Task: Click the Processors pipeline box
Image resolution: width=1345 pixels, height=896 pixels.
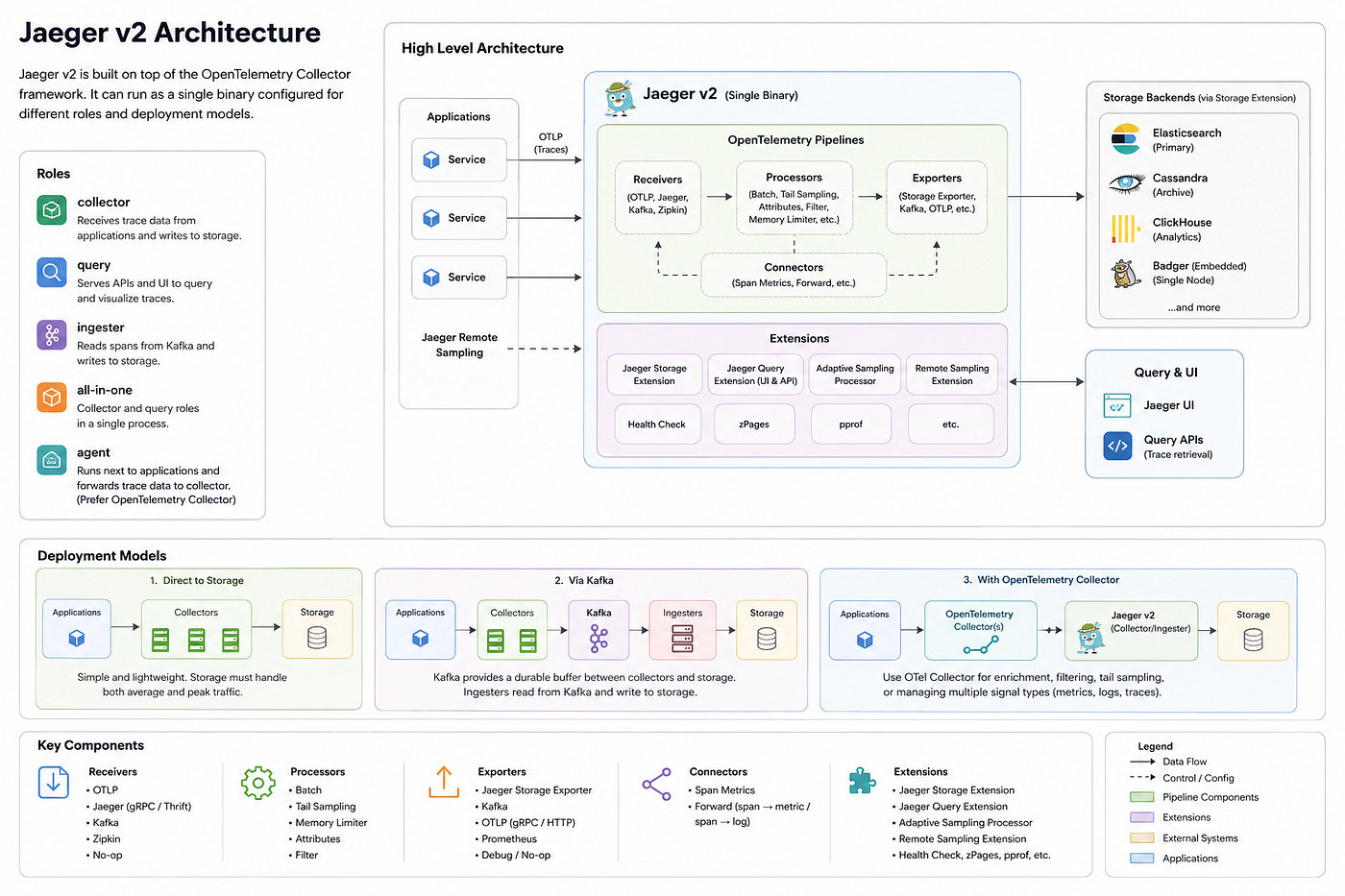Action: pos(794,198)
